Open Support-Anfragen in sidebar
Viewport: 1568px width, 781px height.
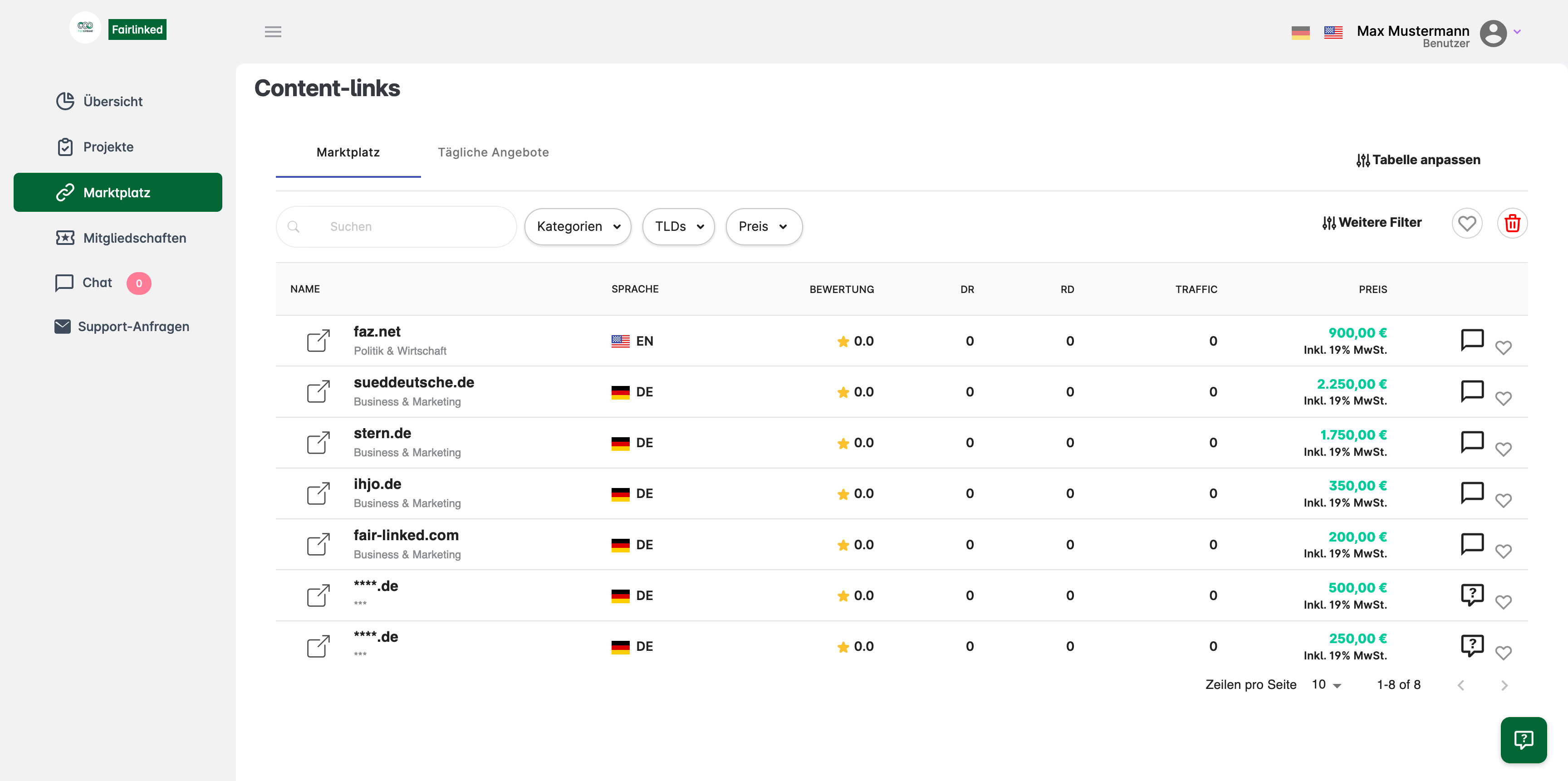(122, 327)
